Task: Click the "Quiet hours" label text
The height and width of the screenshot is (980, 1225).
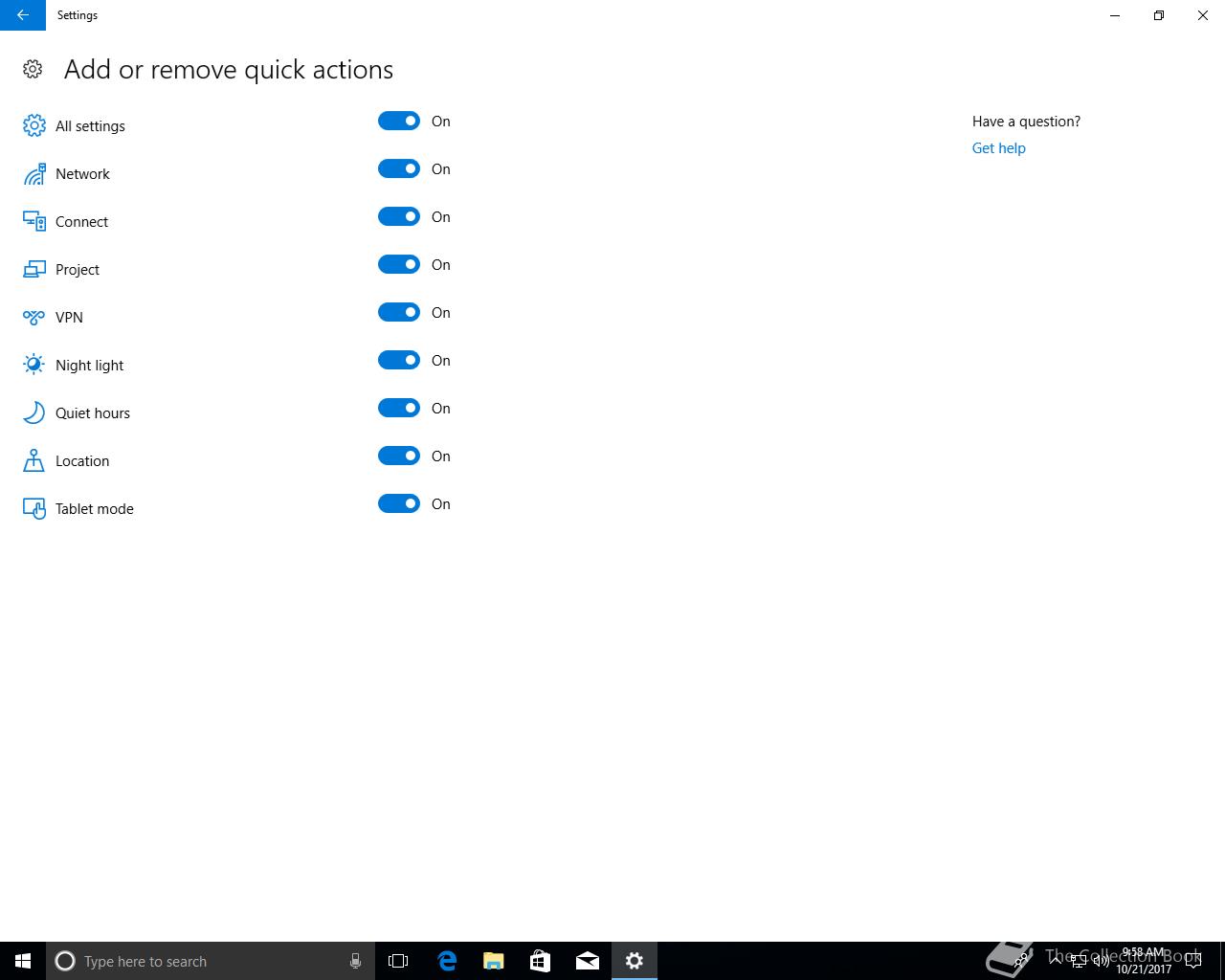Action: point(93,413)
